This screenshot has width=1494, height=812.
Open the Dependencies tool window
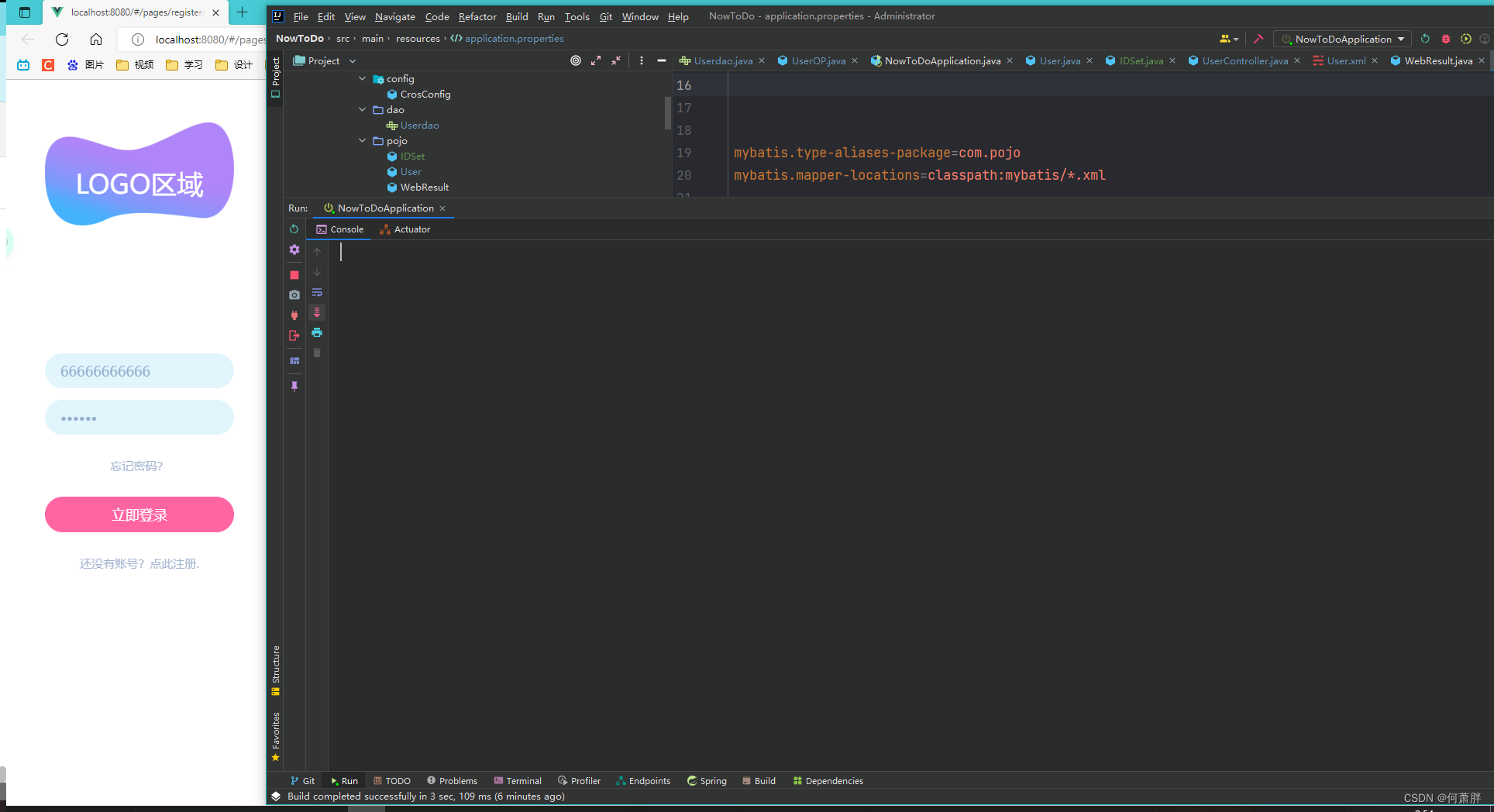[828, 781]
